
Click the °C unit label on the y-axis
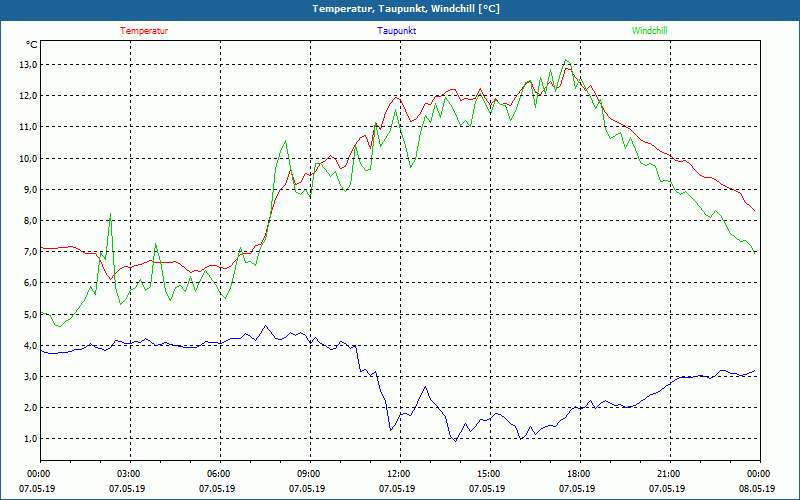[32, 45]
